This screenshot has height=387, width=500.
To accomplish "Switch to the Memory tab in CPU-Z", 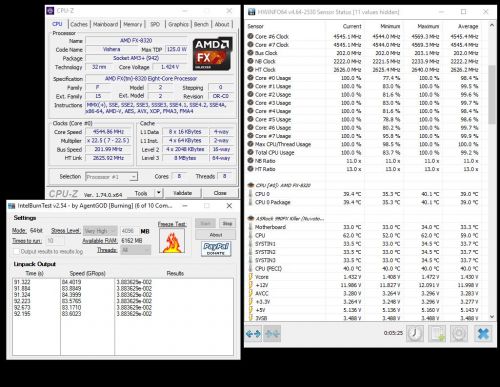I will (x=132, y=24).
